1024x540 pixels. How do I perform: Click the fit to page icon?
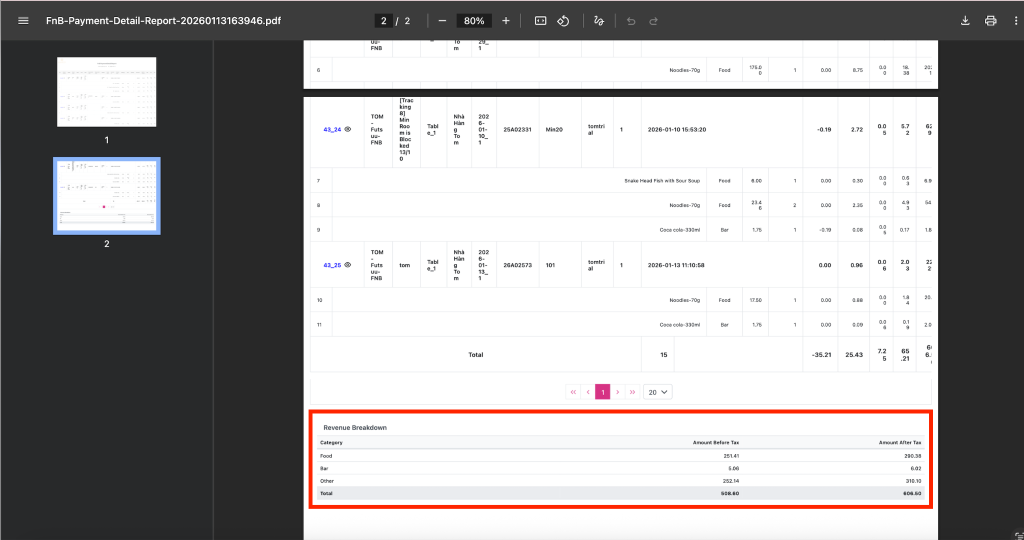click(540, 21)
